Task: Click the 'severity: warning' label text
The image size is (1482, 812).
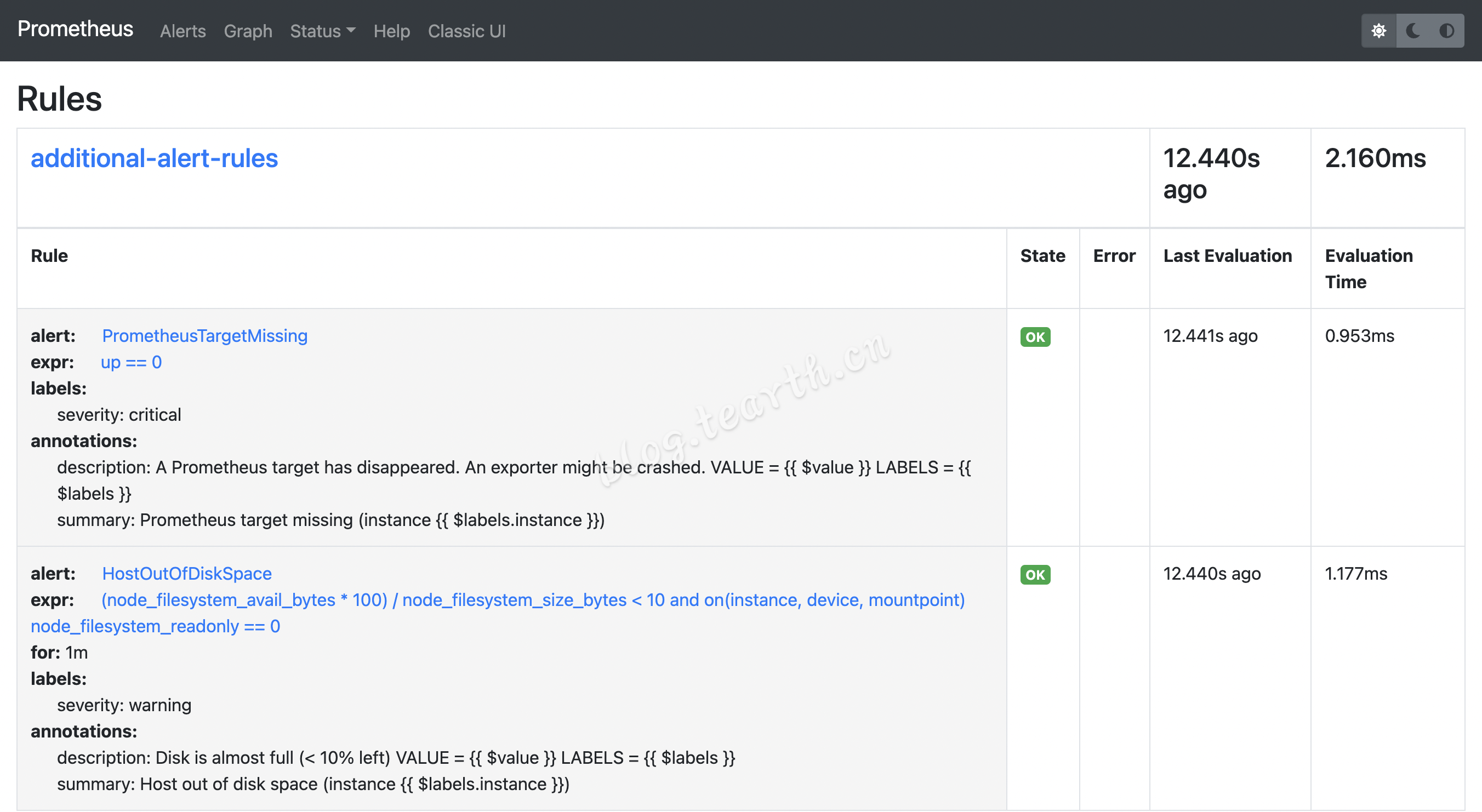Action: (124, 705)
